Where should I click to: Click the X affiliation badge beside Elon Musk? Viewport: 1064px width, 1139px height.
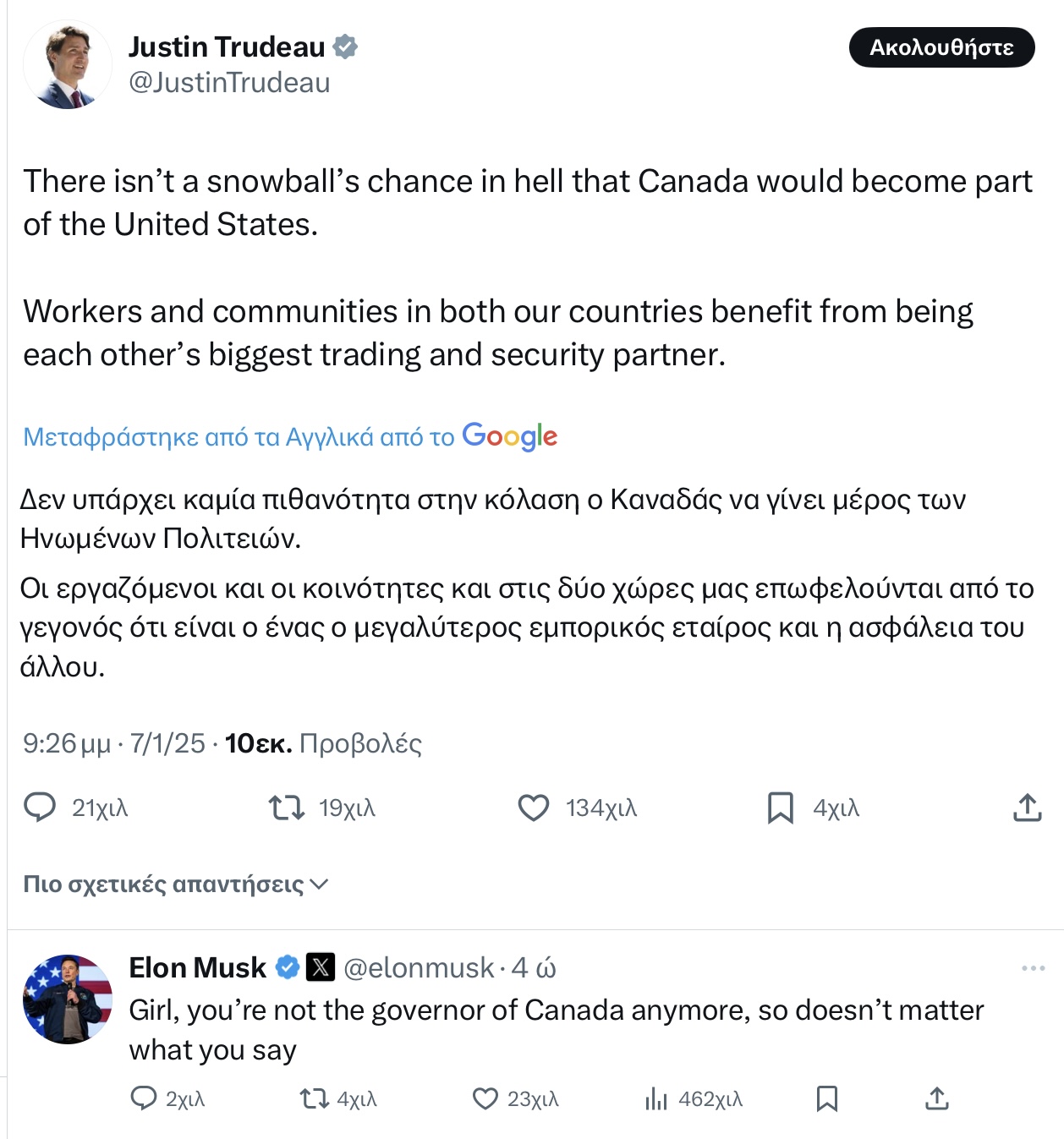click(320, 967)
